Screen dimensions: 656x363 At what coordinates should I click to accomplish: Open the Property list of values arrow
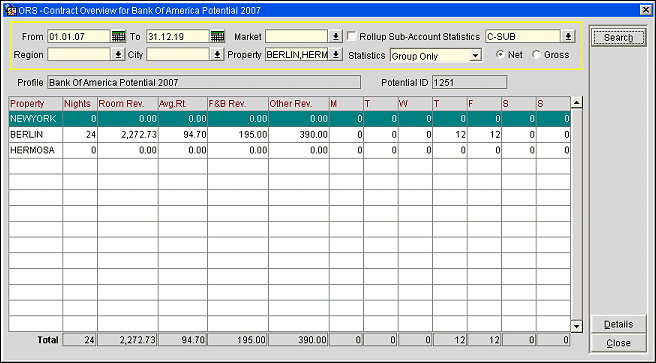pos(336,54)
